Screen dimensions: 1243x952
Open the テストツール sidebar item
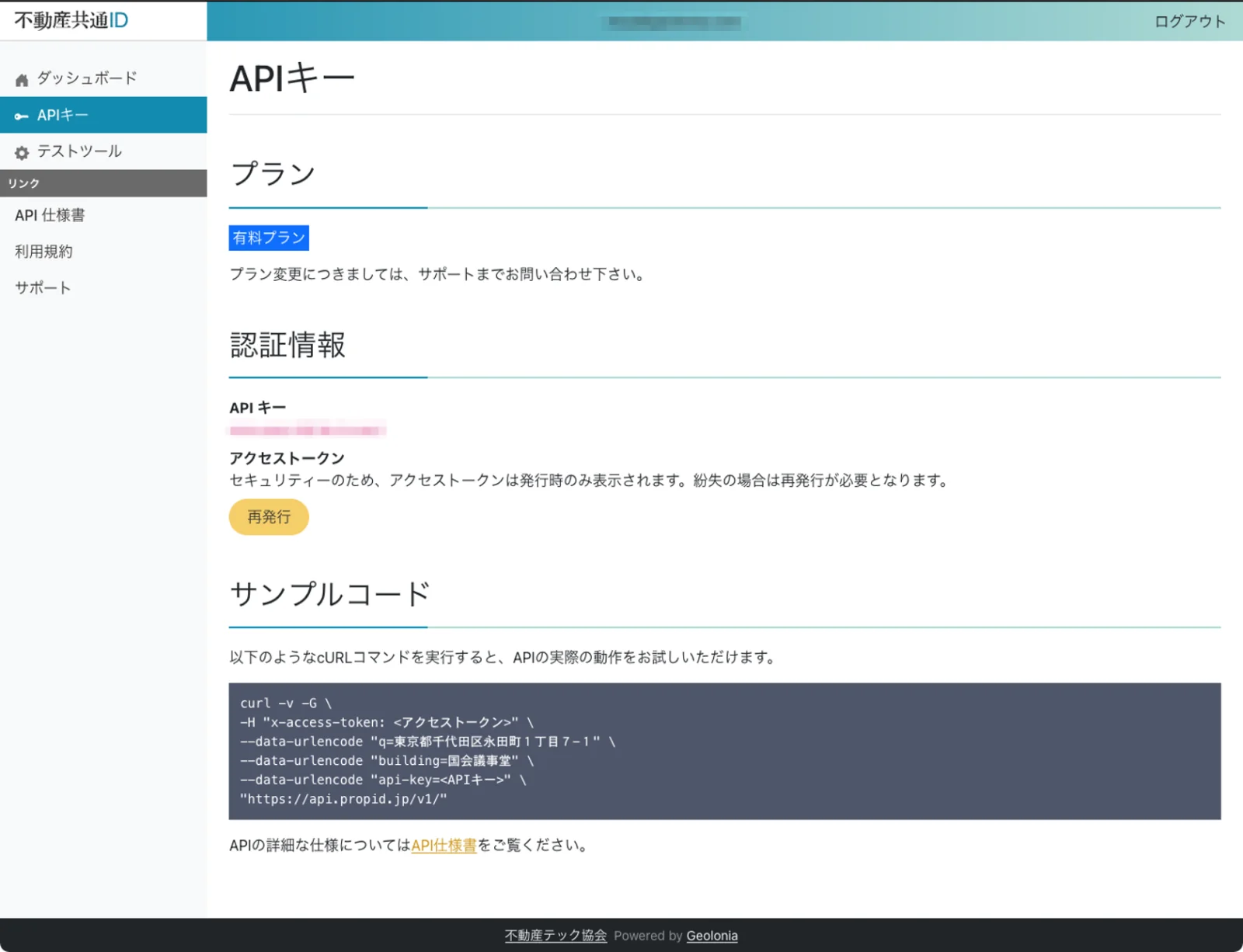coord(103,151)
